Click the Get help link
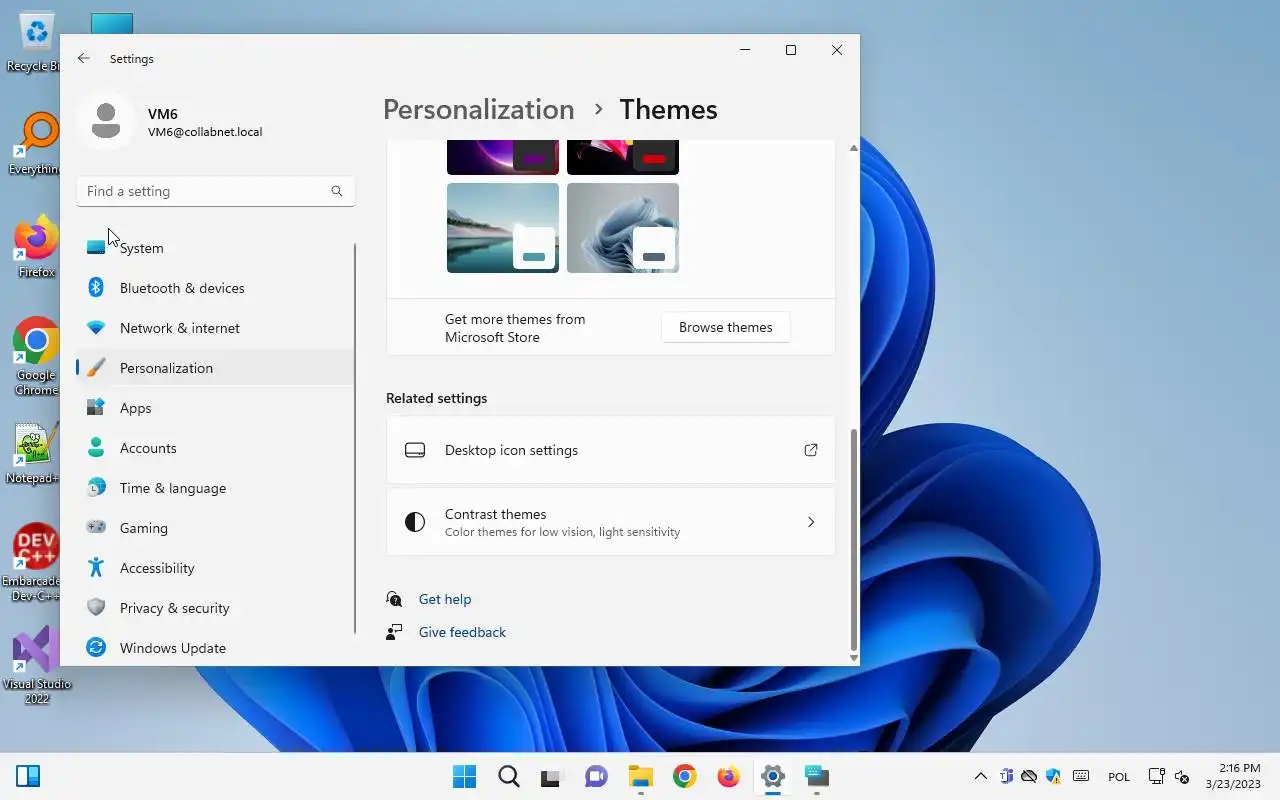Viewport: 1280px width, 800px height. pyautogui.click(x=445, y=599)
